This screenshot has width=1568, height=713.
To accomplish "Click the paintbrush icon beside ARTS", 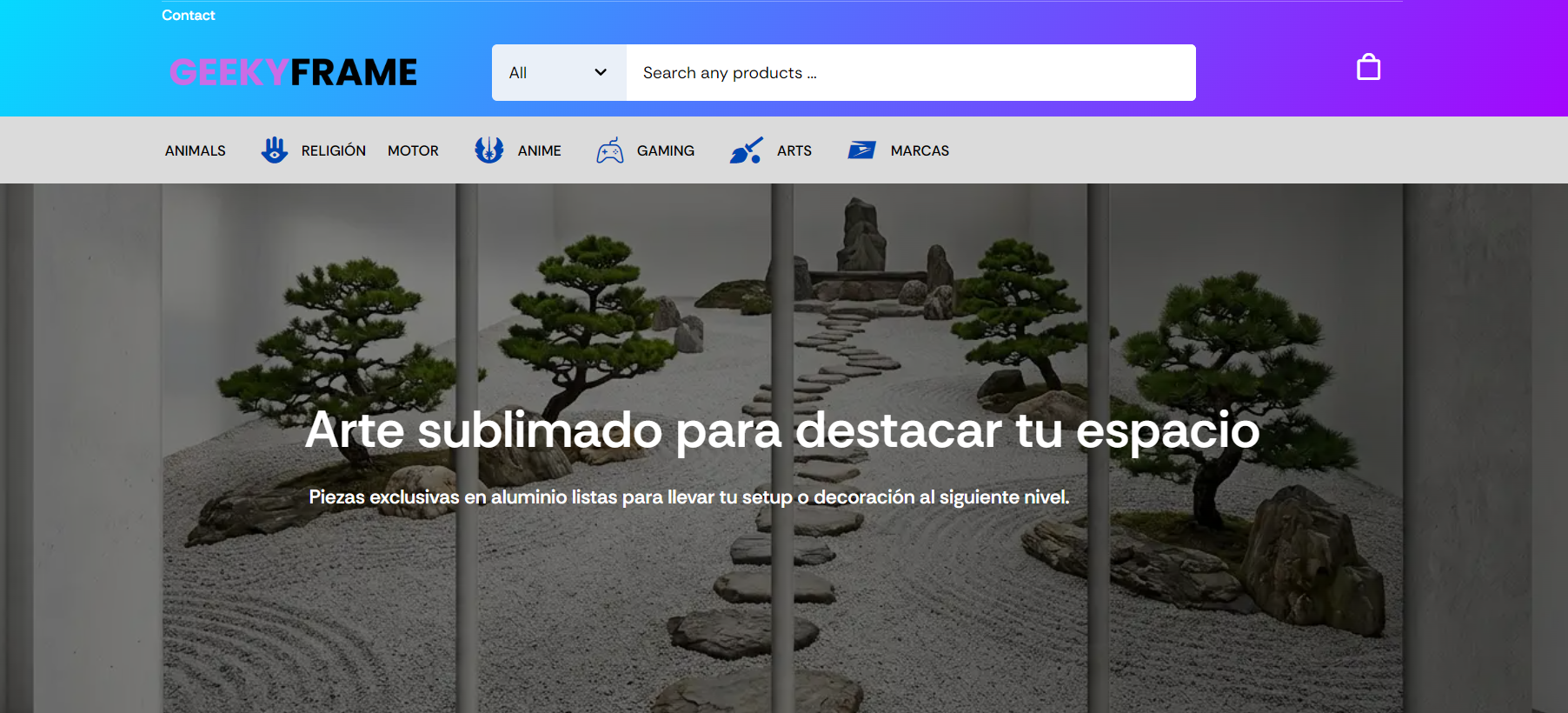I will 747,150.
